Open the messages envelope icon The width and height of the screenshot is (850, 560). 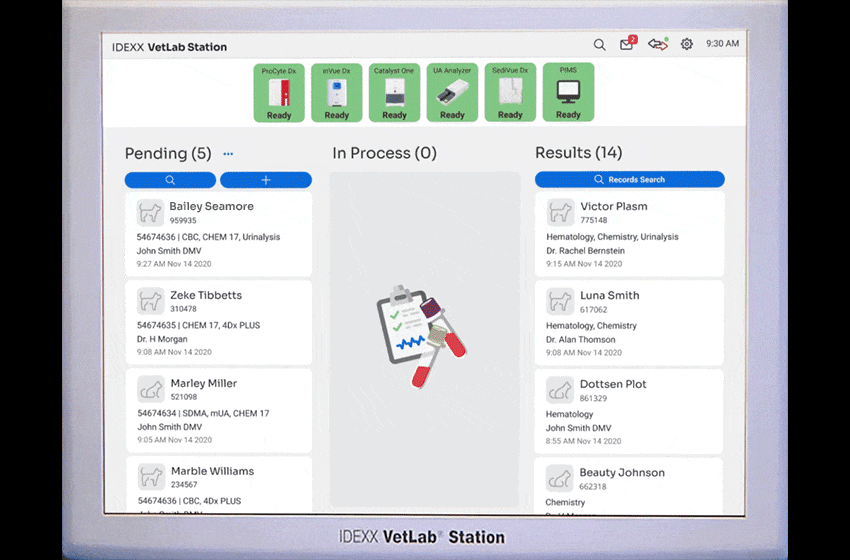point(628,43)
